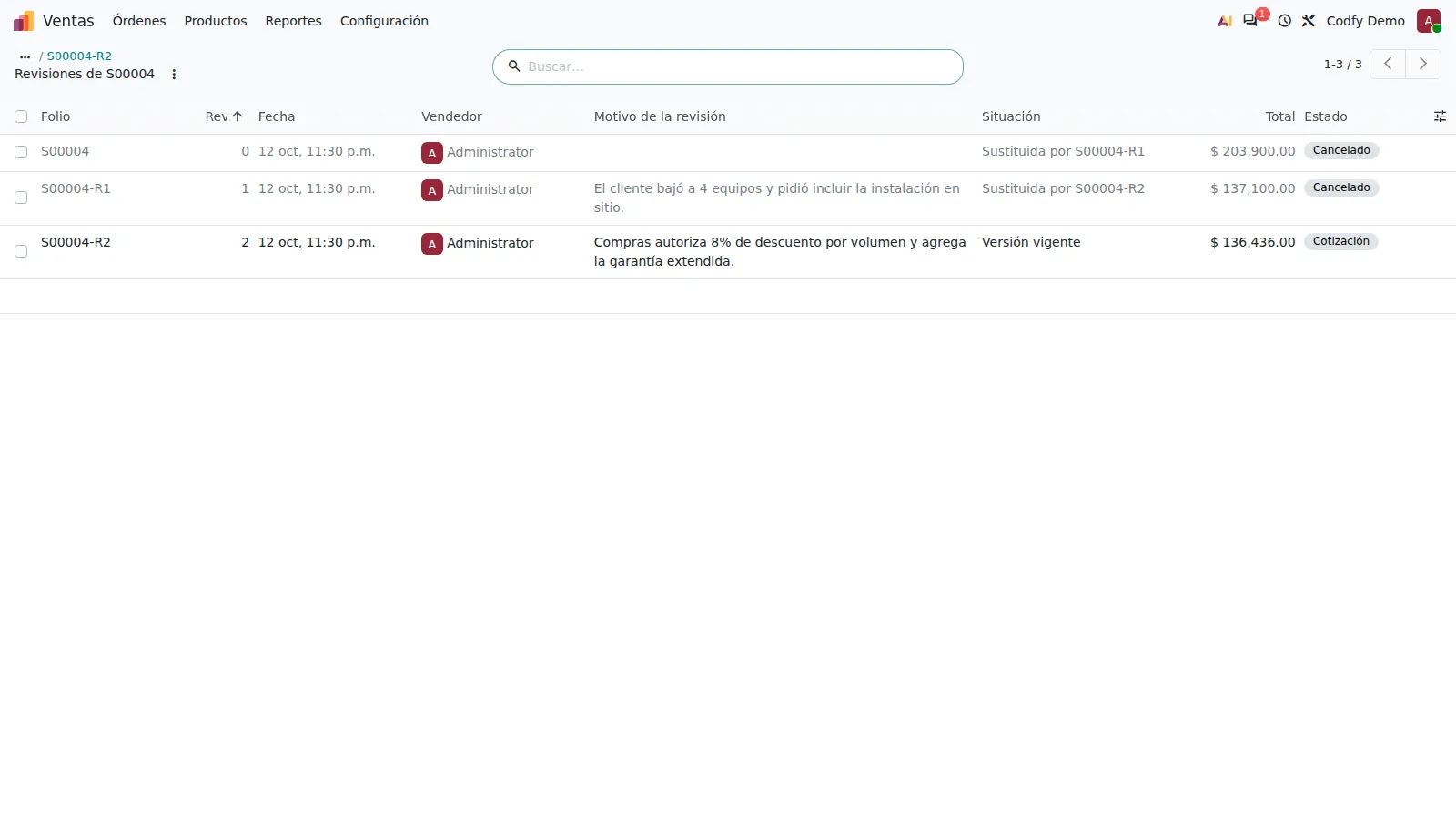Sort by the Fecha column header

click(x=277, y=116)
